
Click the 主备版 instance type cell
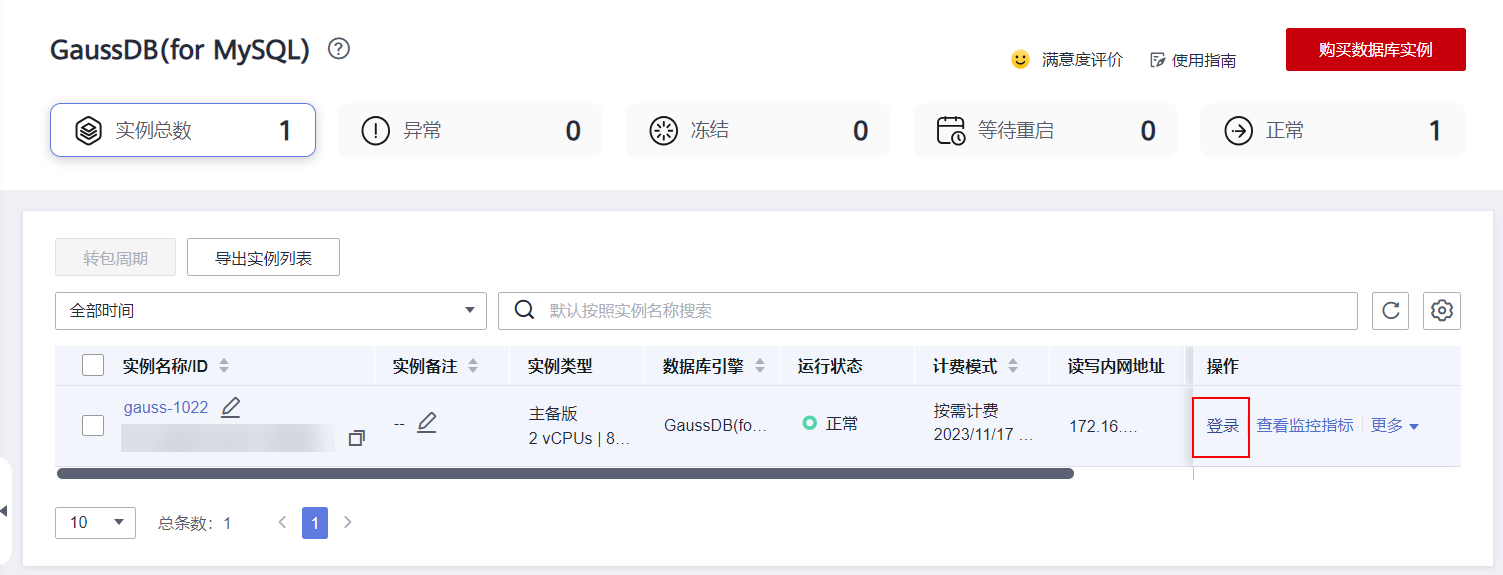[579, 426]
